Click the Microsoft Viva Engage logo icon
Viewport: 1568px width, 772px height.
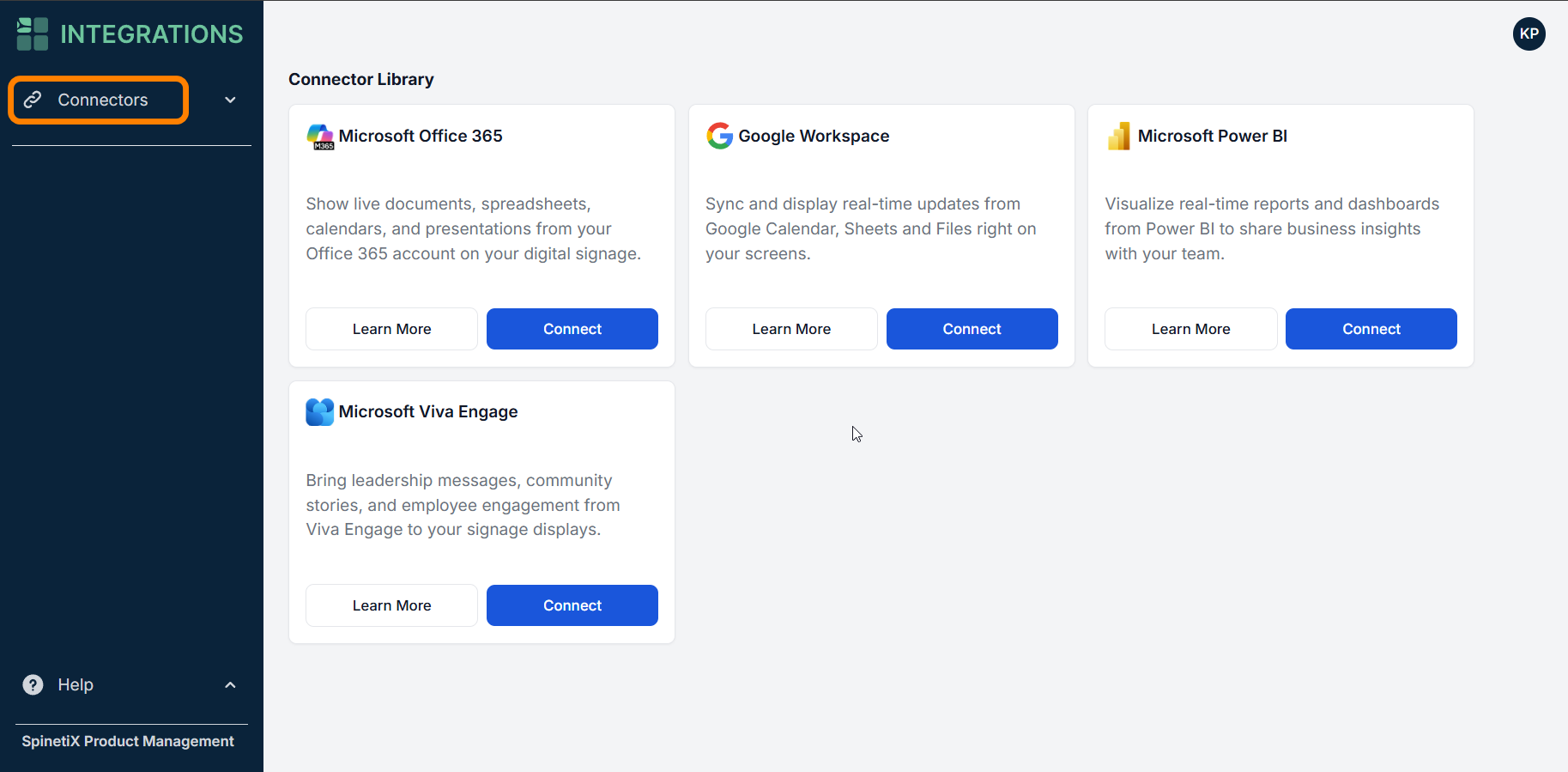click(320, 412)
